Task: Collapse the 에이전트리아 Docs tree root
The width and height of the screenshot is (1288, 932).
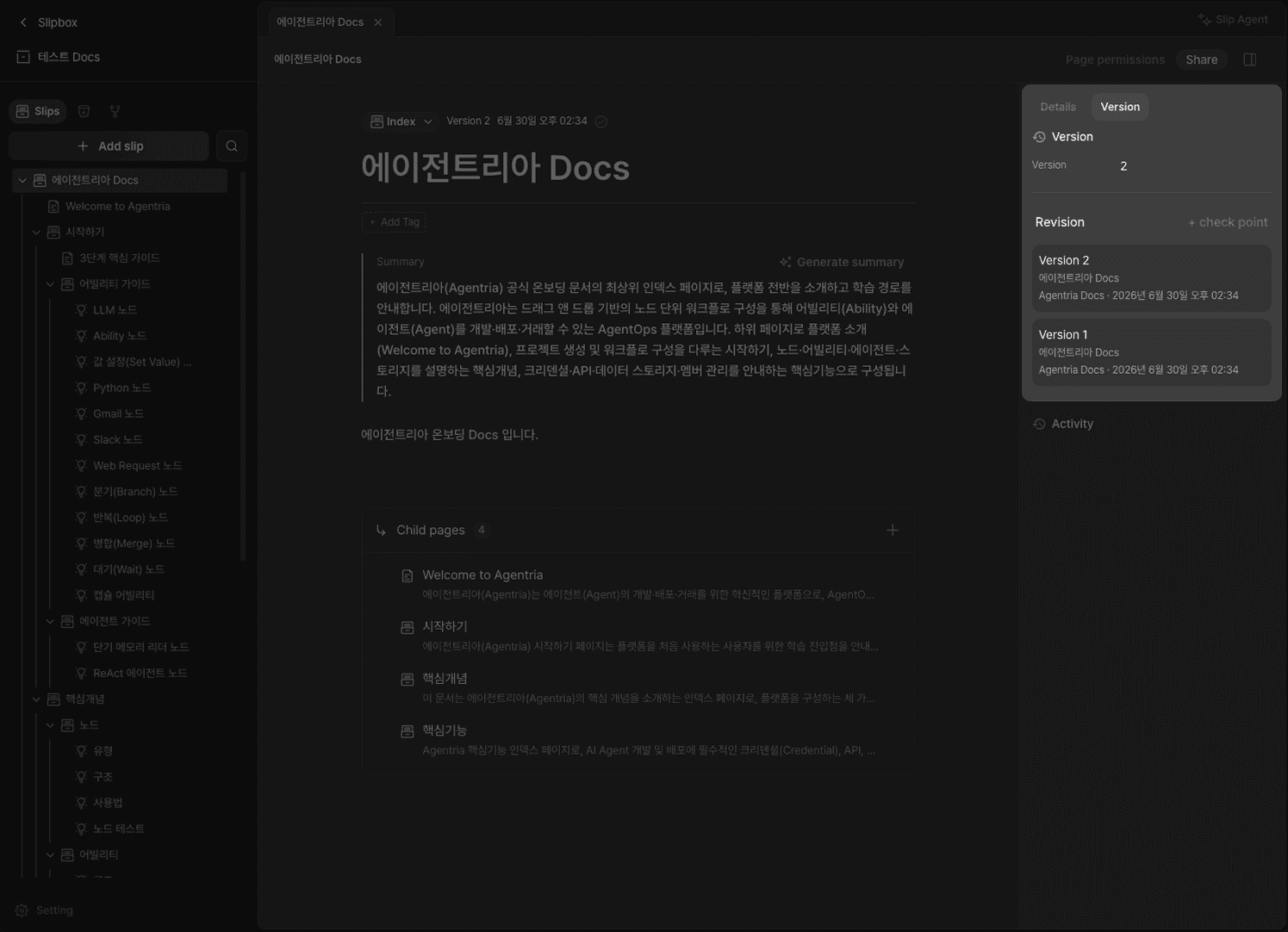Action: point(22,180)
